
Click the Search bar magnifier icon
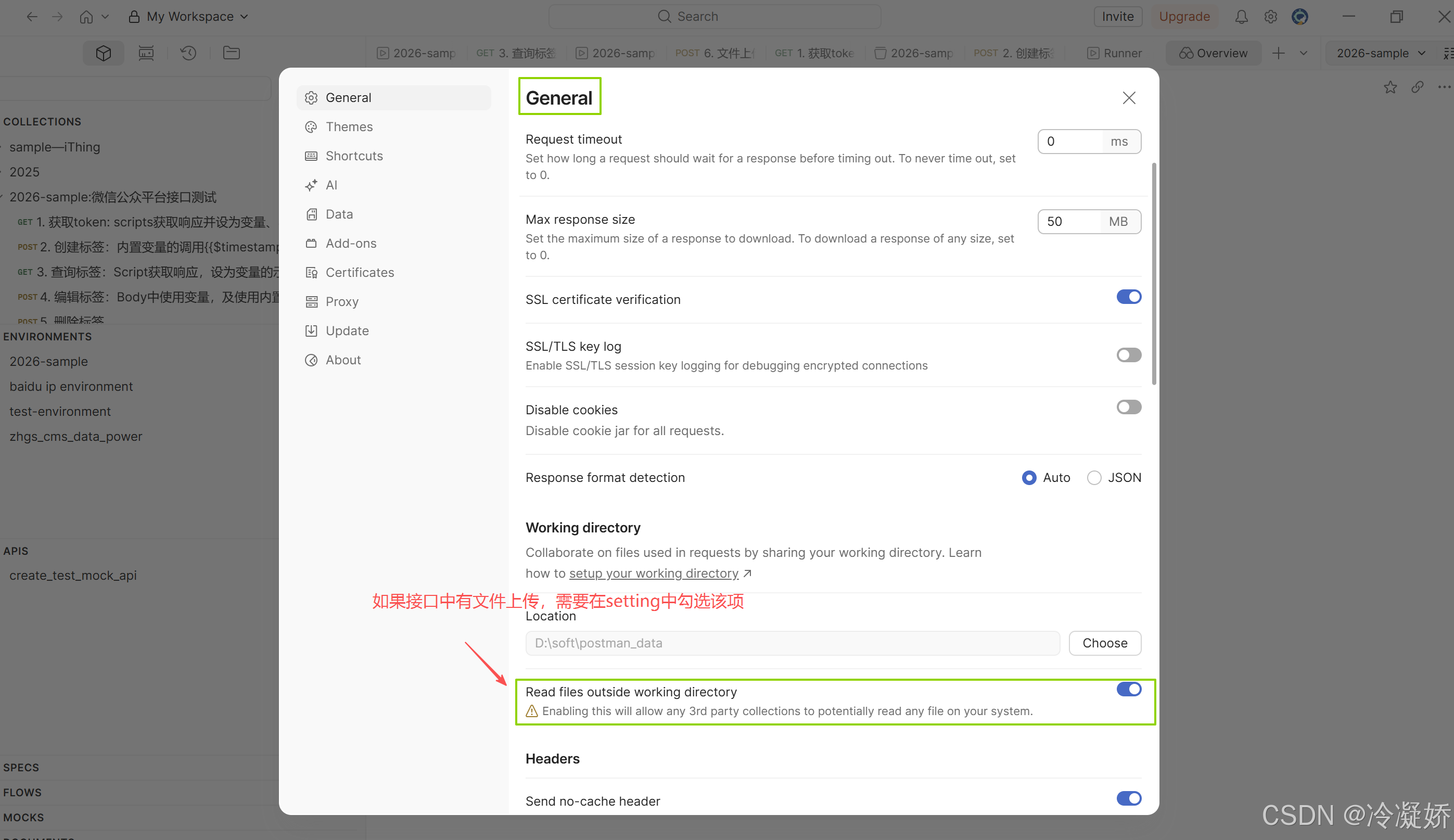pyautogui.click(x=665, y=17)
